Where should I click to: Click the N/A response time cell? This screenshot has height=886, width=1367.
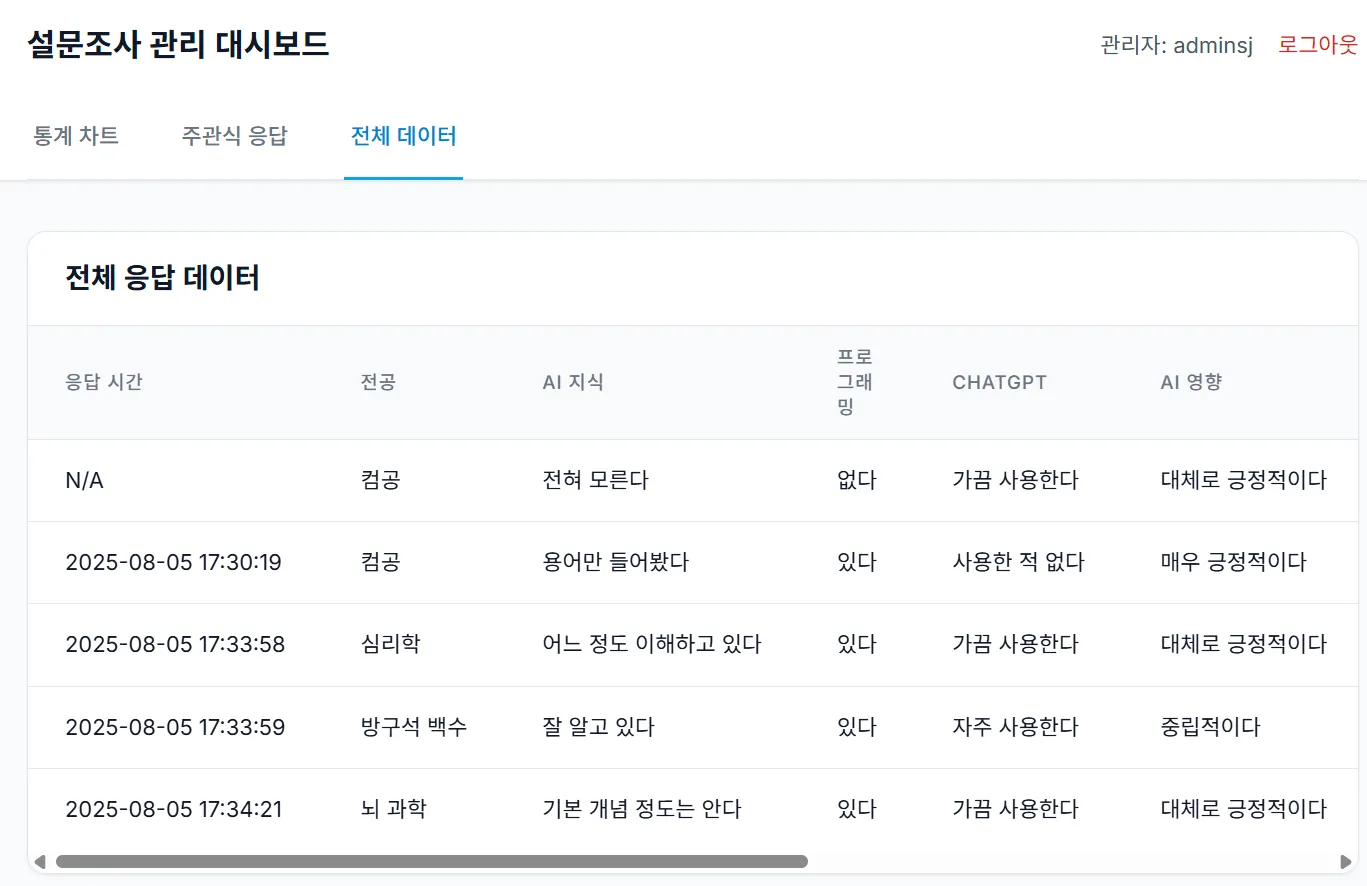pyautogui.click(x=84, y=480)
